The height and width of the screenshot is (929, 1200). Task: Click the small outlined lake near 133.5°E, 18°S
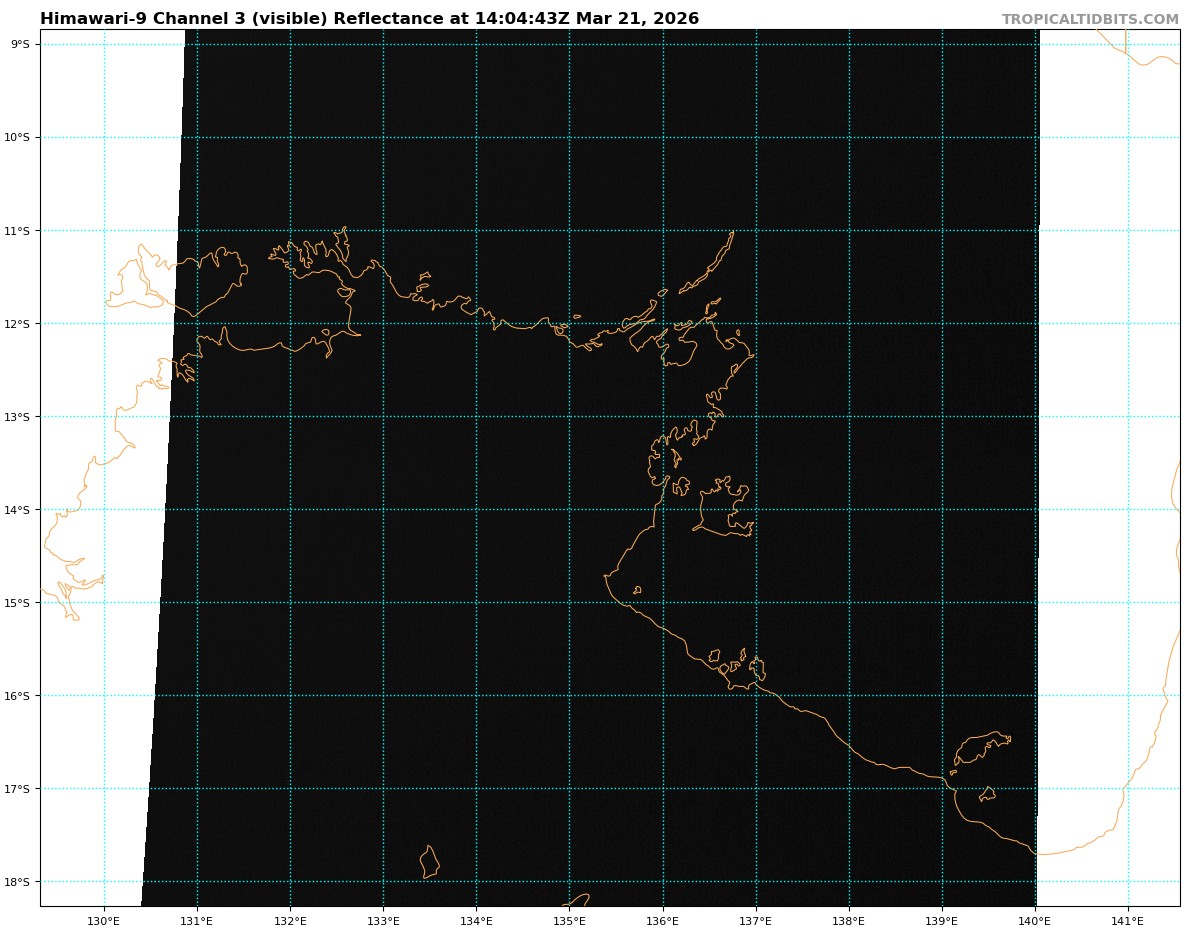pos(429,862)
